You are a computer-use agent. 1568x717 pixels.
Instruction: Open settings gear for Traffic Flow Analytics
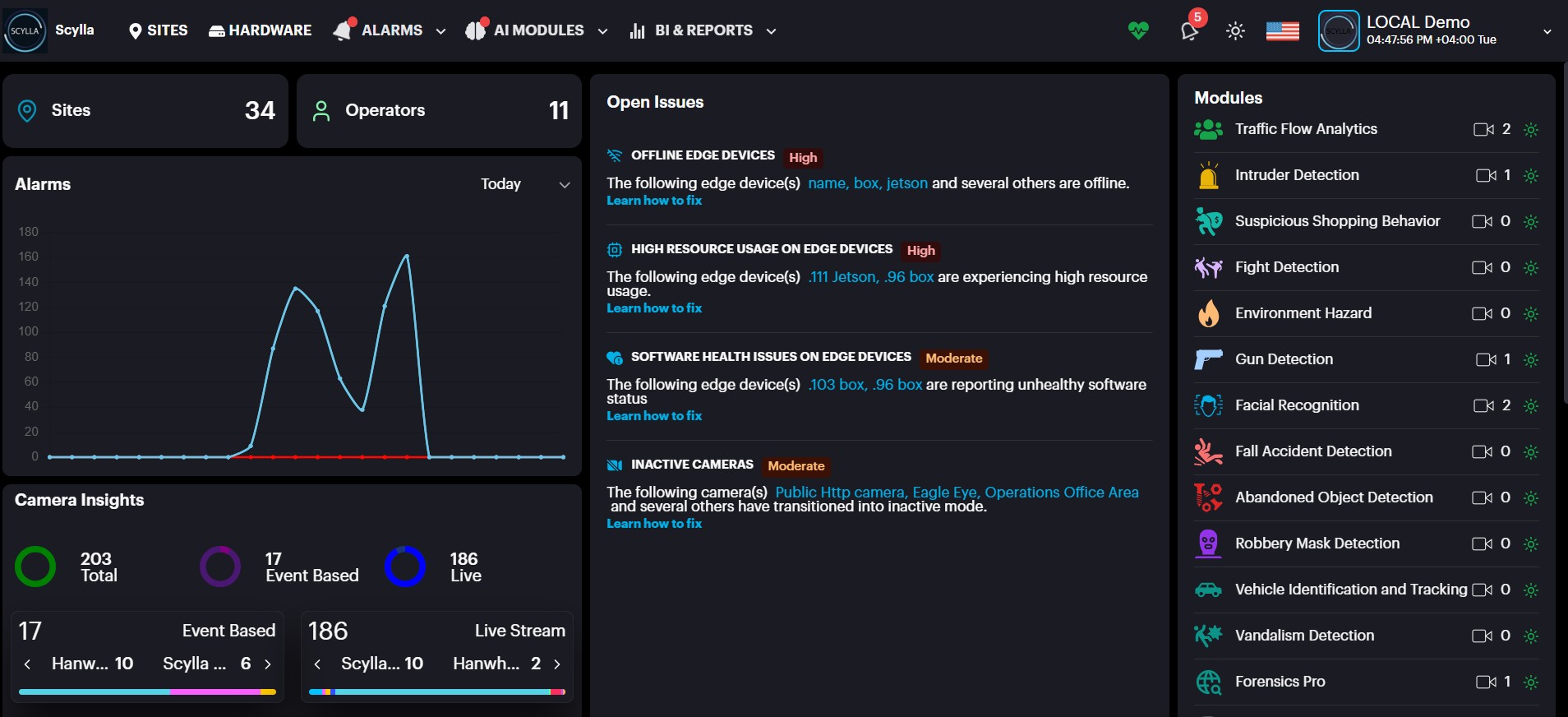[x=1530, y=130]
